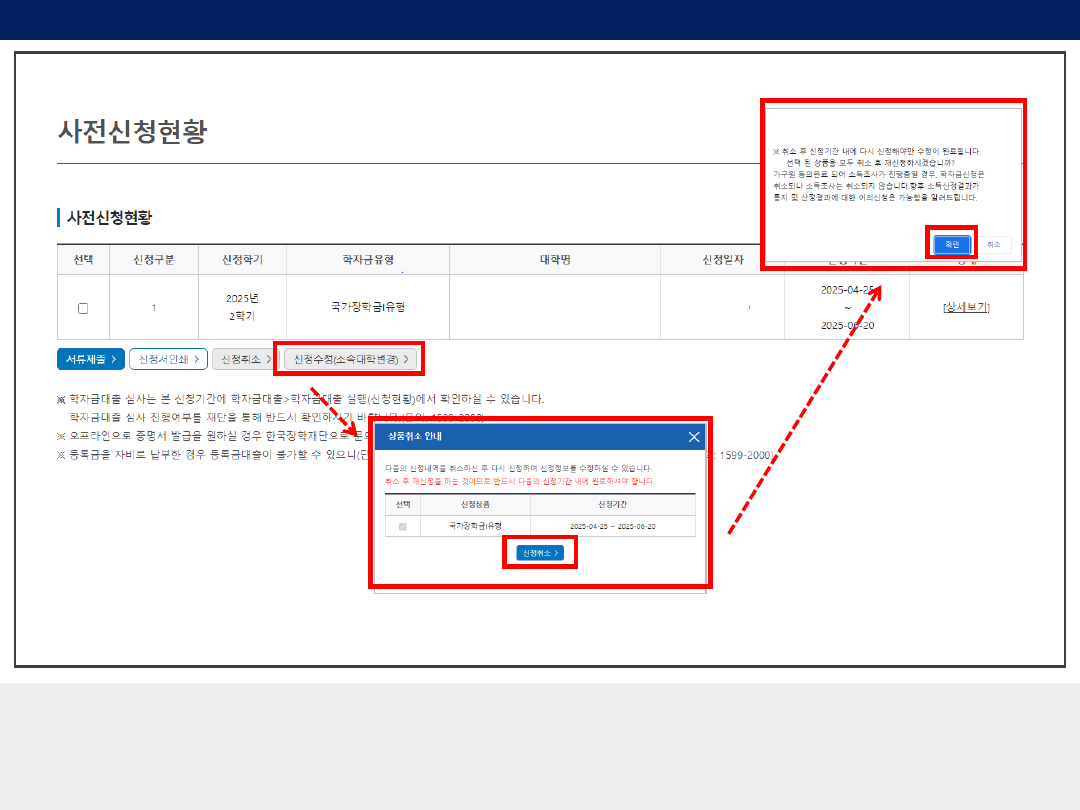Dismiss the alert with the 취소 button
Screen dimensions: 1080x810
pyautogui.click(x=993, y=244)
